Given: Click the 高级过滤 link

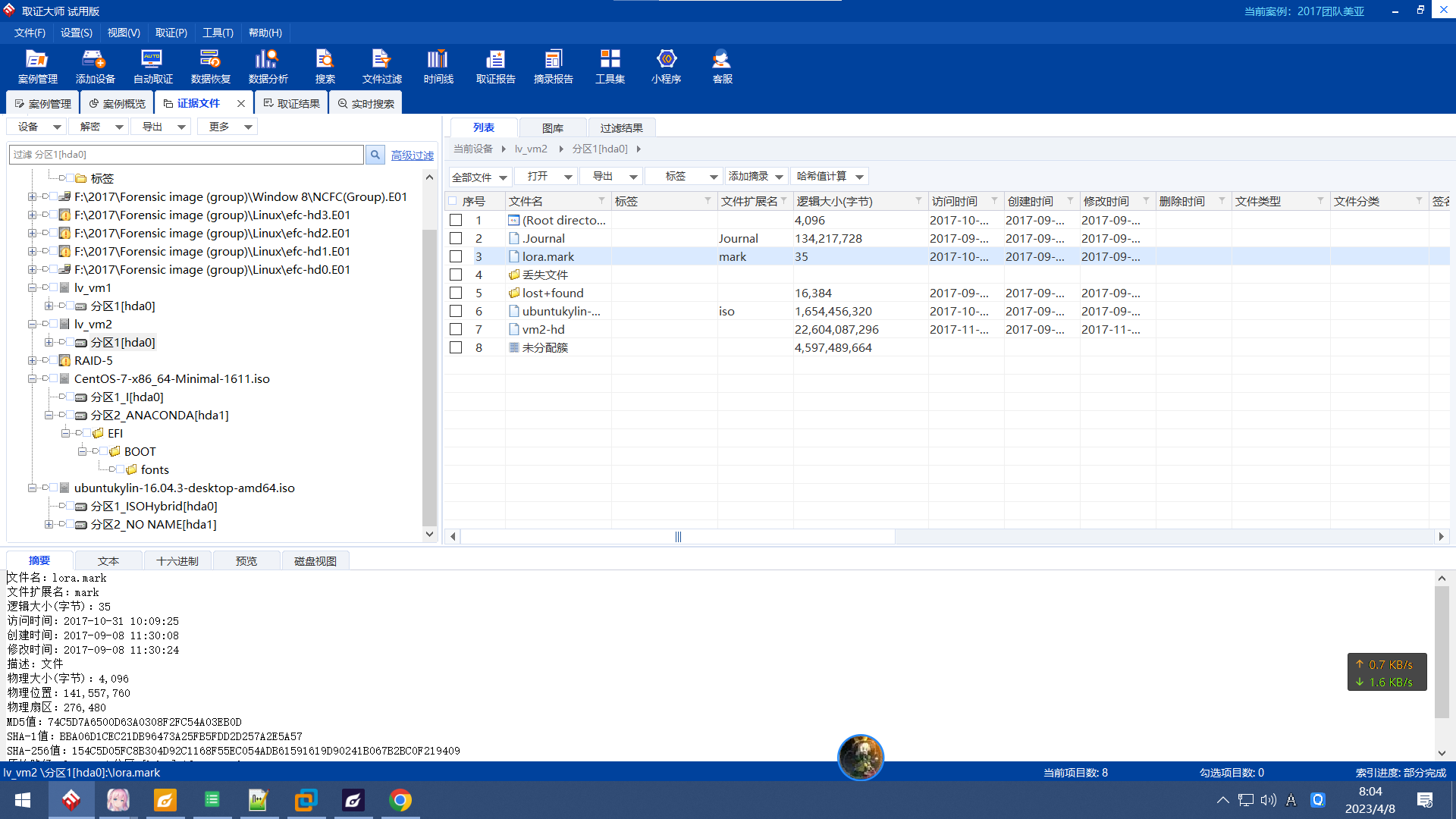Looking at the screenshot, I should [x=413, y=155].
